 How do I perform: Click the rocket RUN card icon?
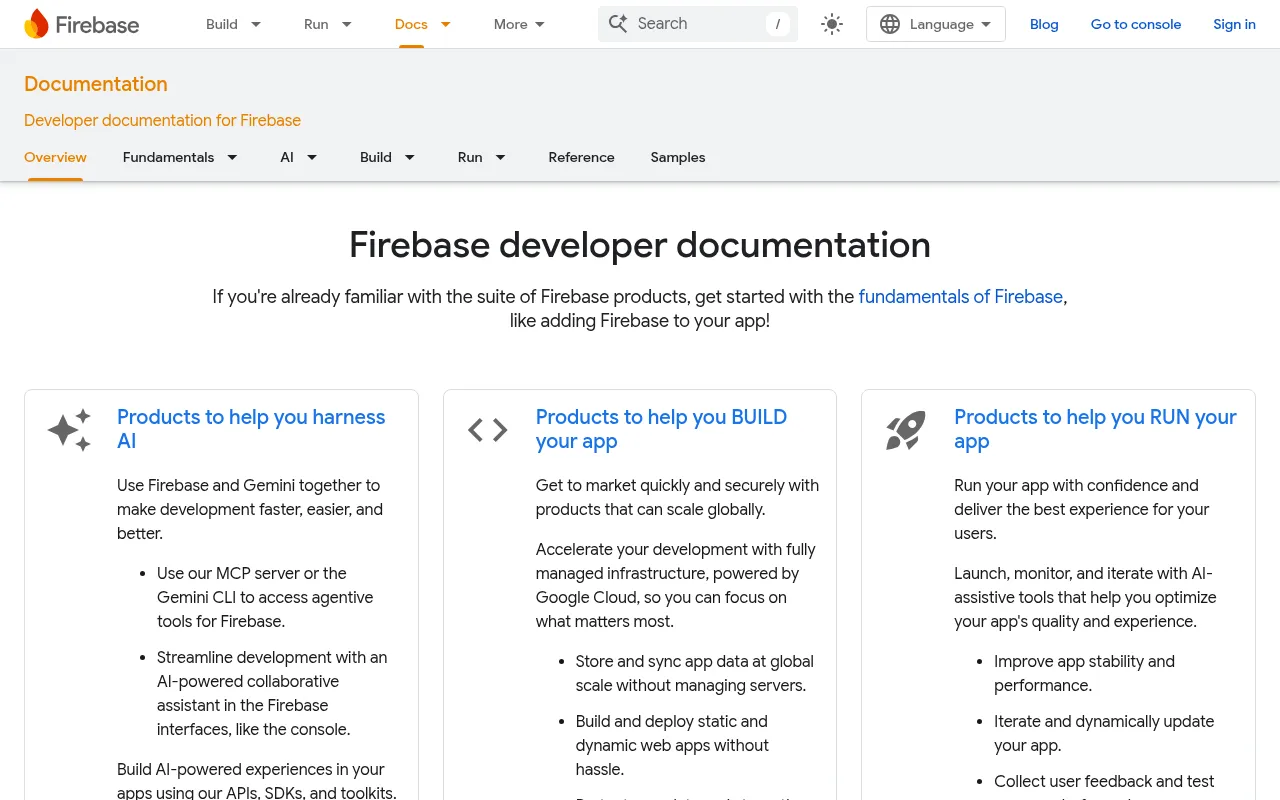pyautogui.click(x=906, y=430)
